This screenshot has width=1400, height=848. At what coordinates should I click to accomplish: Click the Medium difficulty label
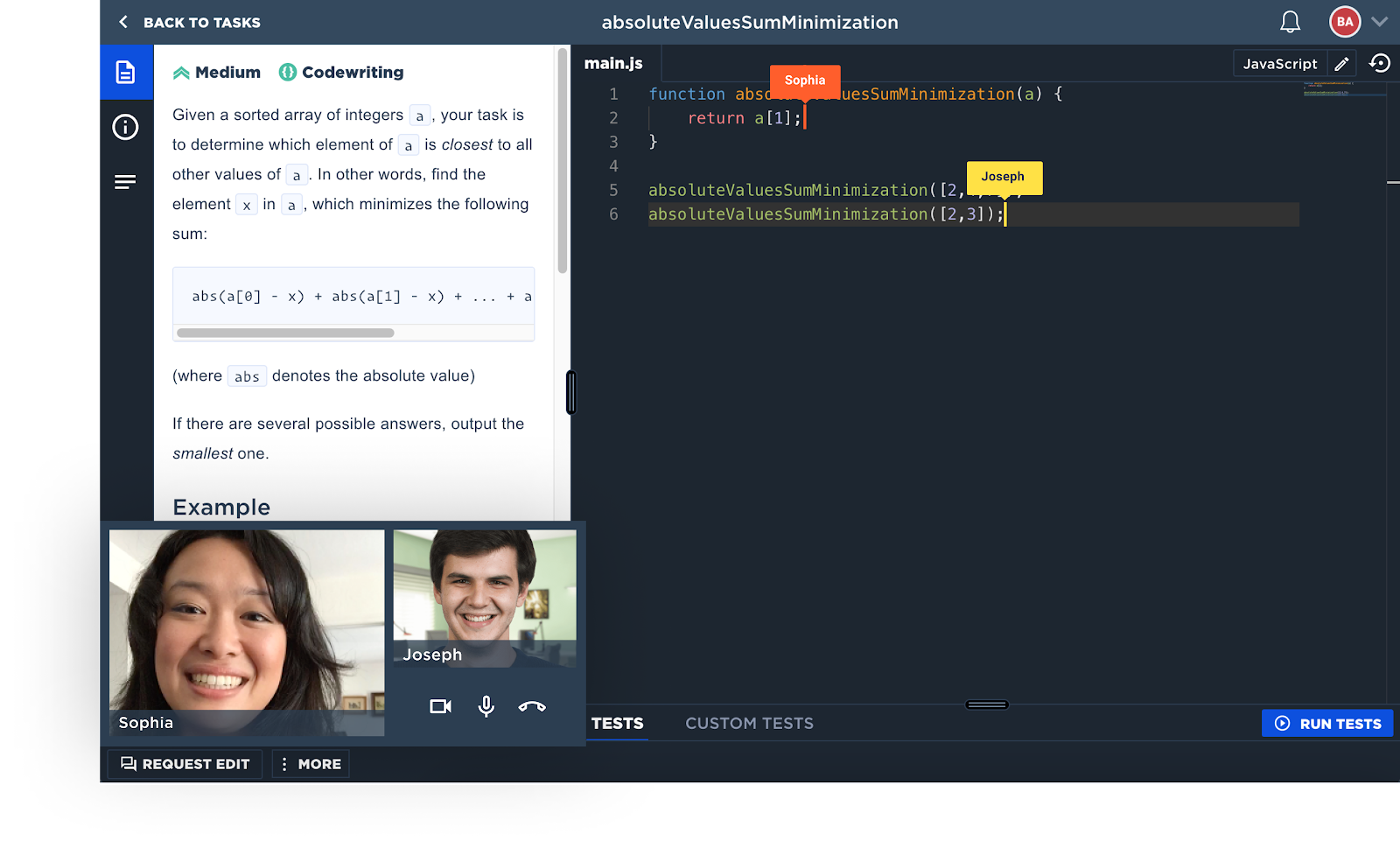227,73
